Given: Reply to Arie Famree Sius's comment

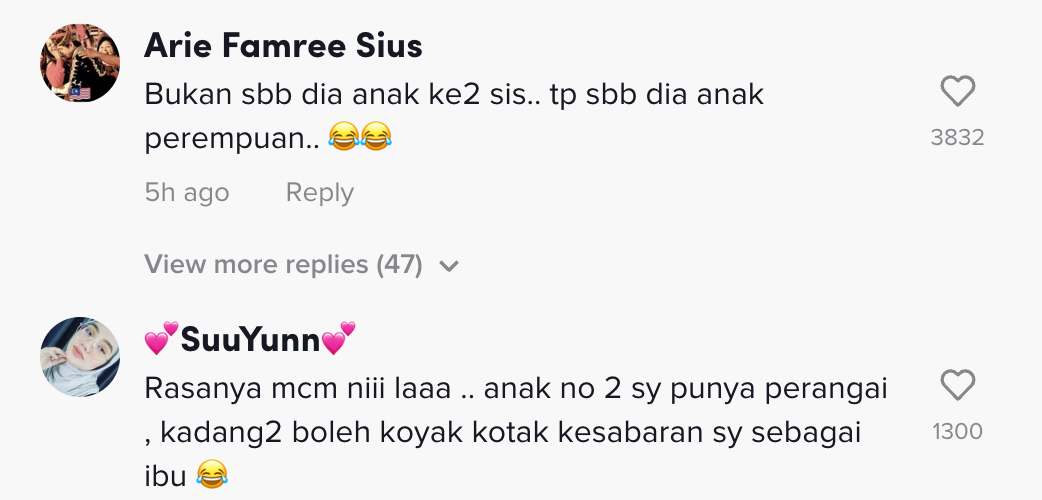Looking at the screenshot, I should tap(319, 192).
